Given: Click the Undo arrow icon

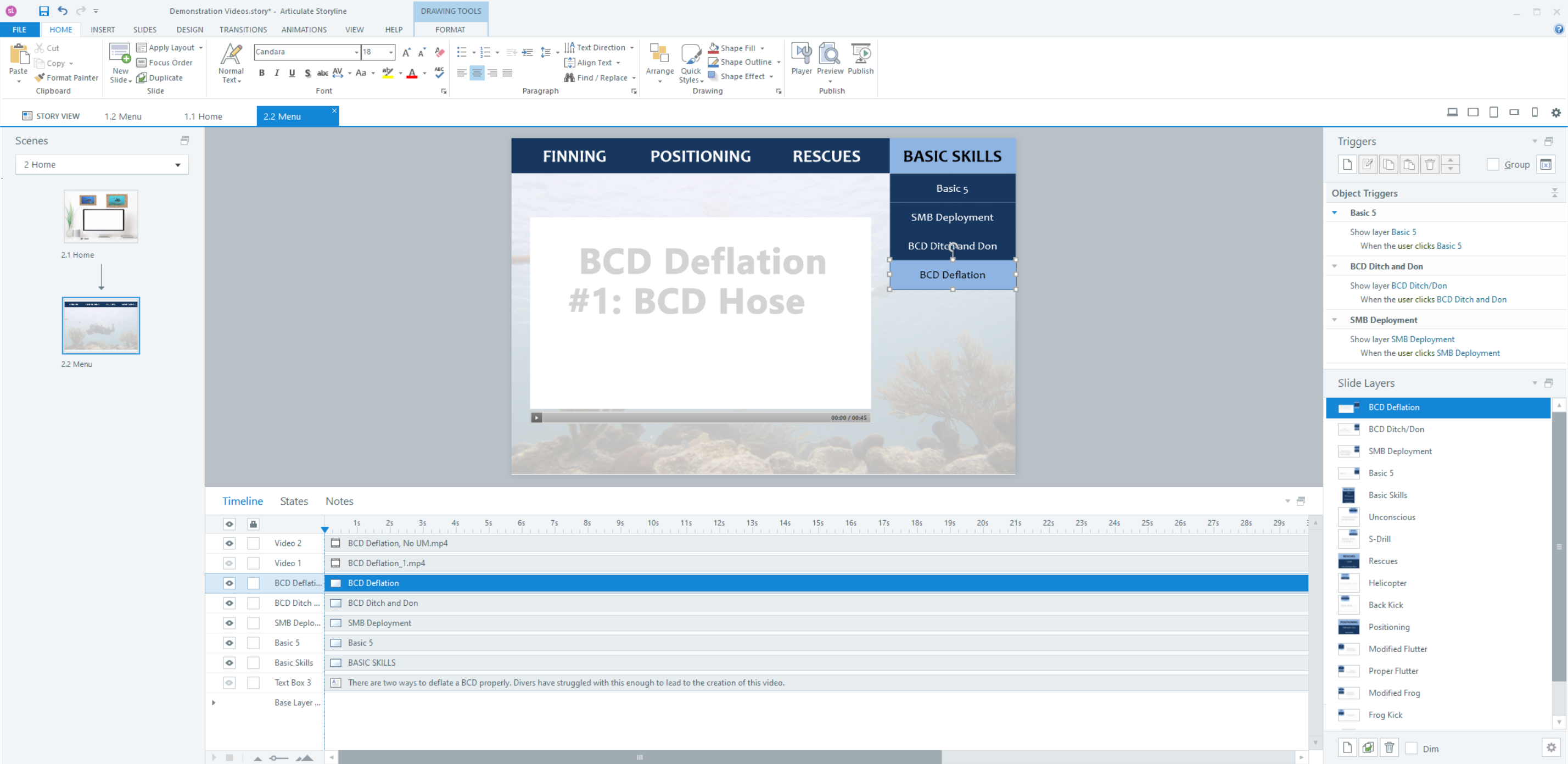Looking at the screenshot, I should [62, 11].
